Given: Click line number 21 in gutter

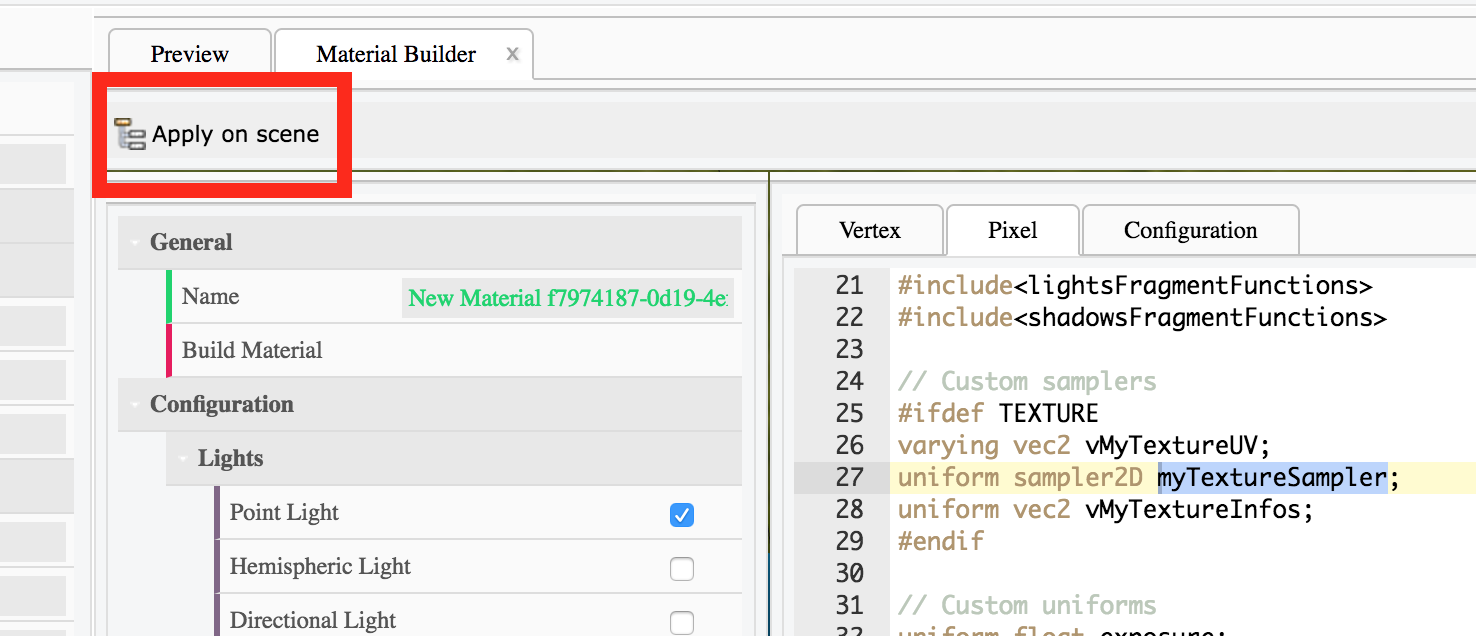Looking at the screenshot, I should [848, 285].
